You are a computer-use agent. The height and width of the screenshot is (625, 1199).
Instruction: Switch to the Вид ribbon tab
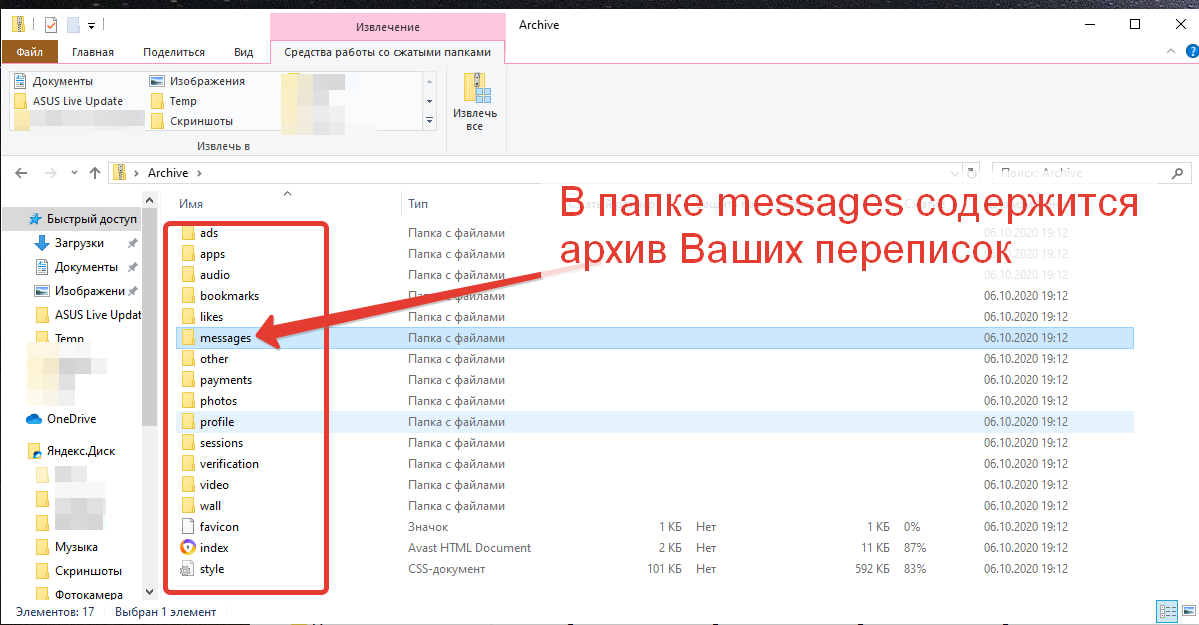pyautogui.click(x=243, y=52)
